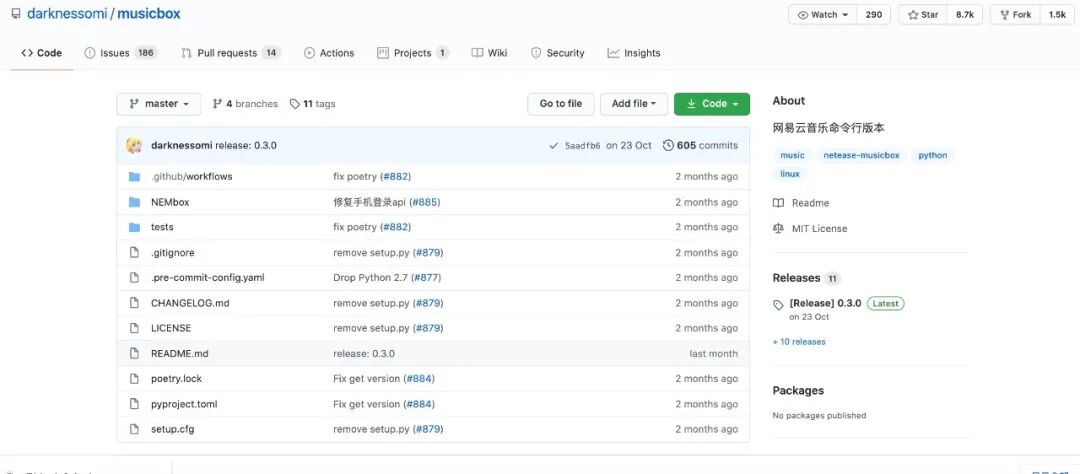This screenshot has height=474, width=1080.
Task: Open the poetry.lock file
Action: click(176, 378)
